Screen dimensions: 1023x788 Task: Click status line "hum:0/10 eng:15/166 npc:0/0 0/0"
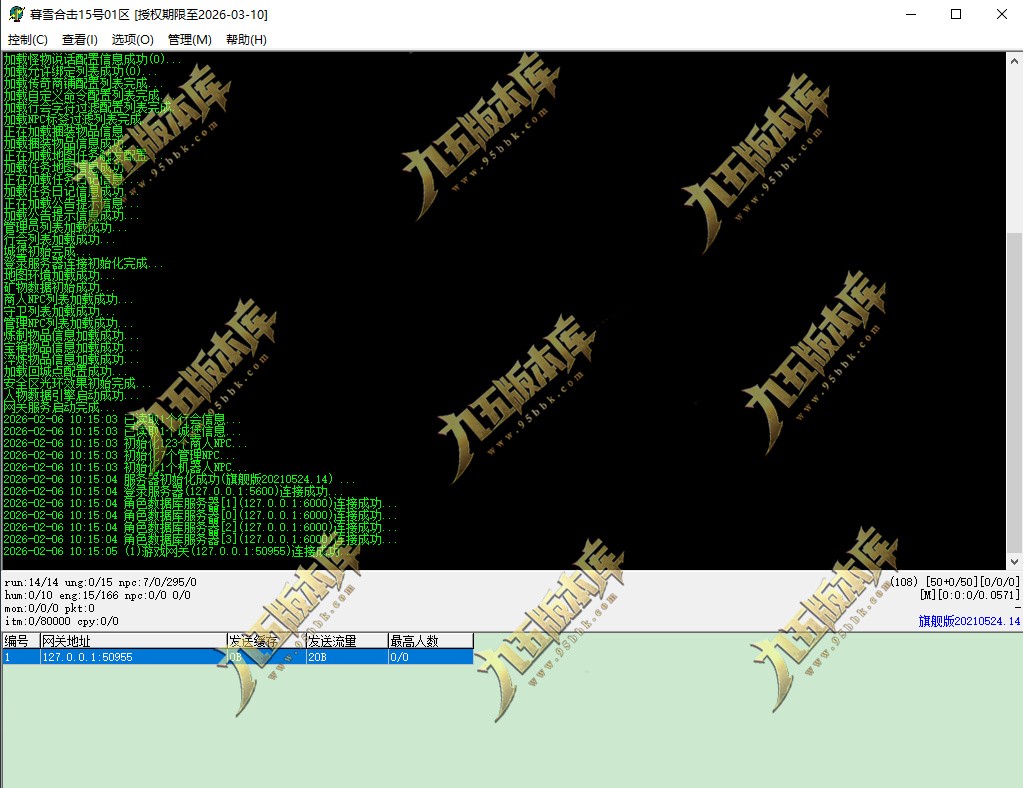point(97,595)
